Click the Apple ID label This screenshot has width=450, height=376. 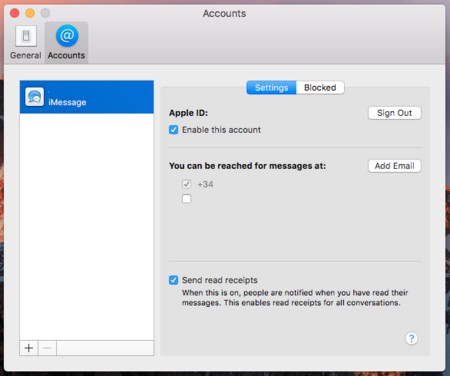coord(188,113)
